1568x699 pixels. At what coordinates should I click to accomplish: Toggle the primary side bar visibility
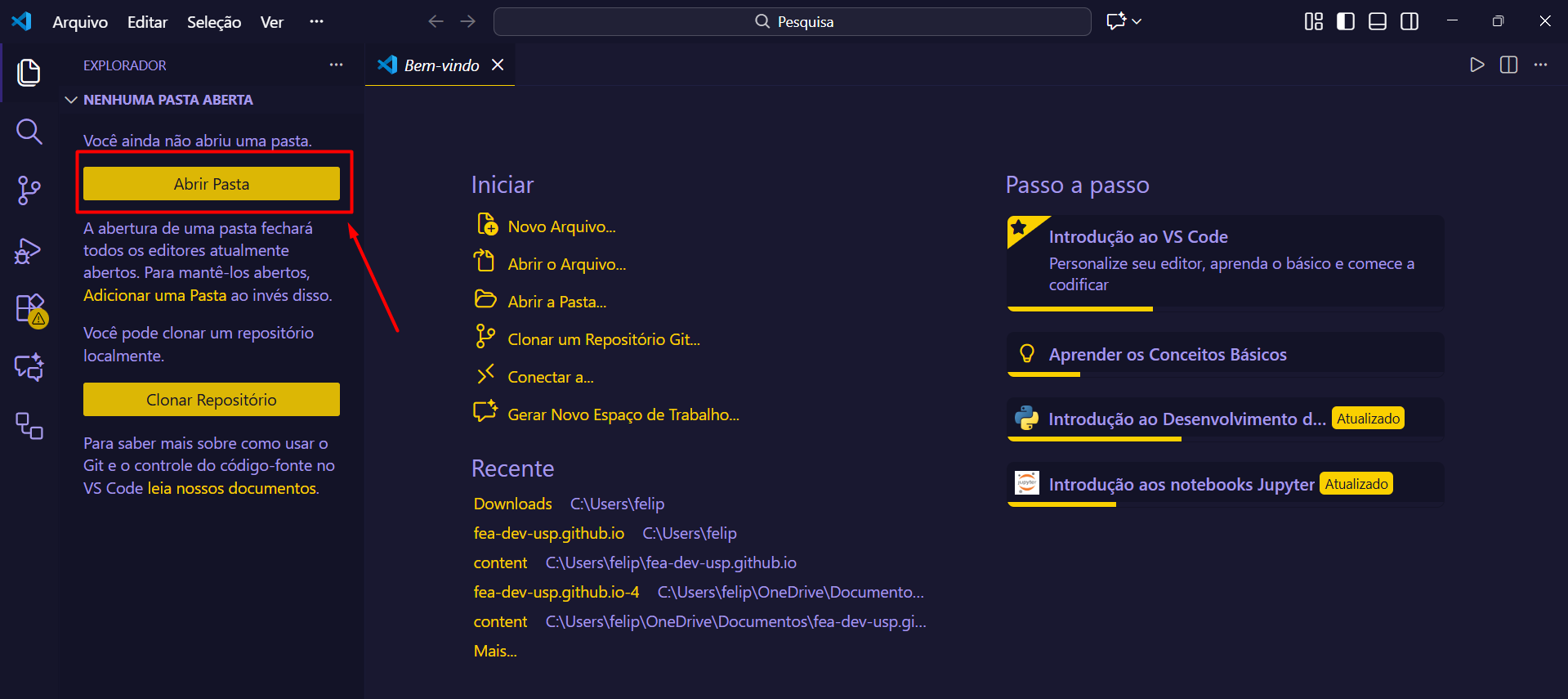point(1345,21)
